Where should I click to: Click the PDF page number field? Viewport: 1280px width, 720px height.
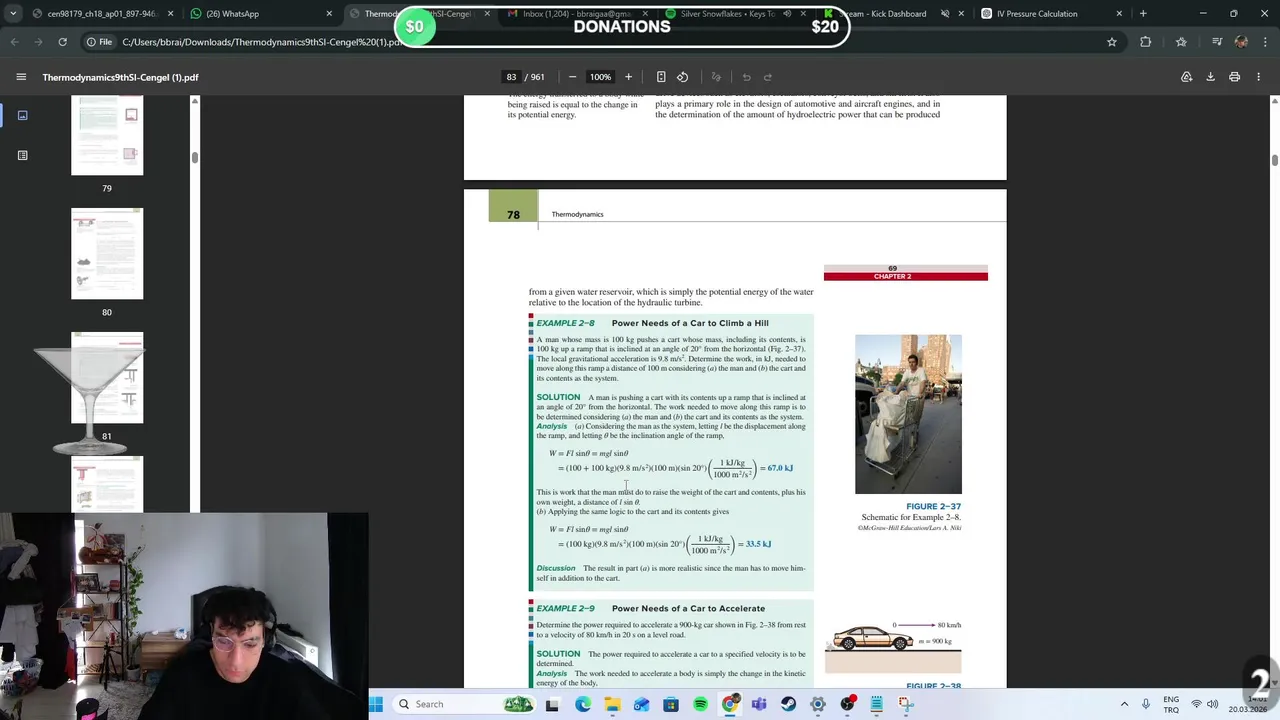coord(512,77)
